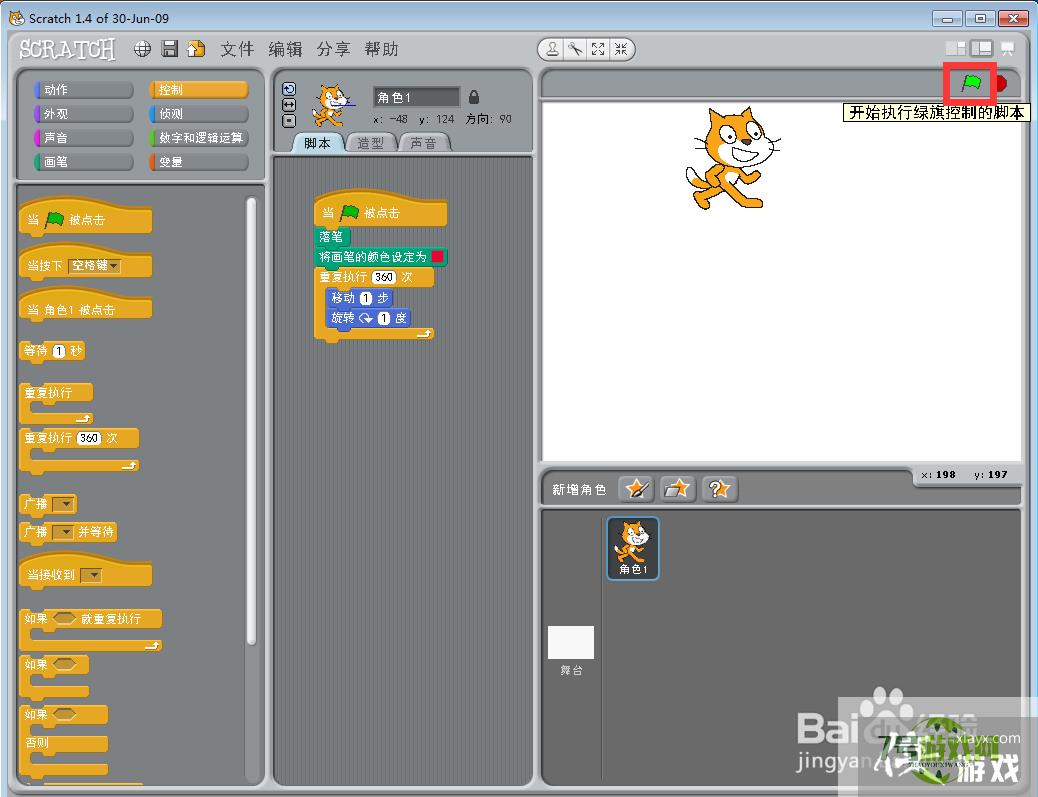Click the 如果否则 palette block
The image size is (1038, 797).
pos(64,741)
